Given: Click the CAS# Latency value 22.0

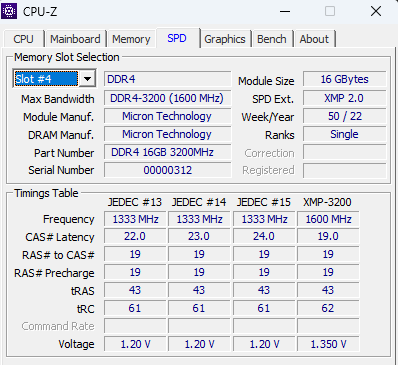Looking at the screenshot, I should pyautogui.click(x=135, y=236).
